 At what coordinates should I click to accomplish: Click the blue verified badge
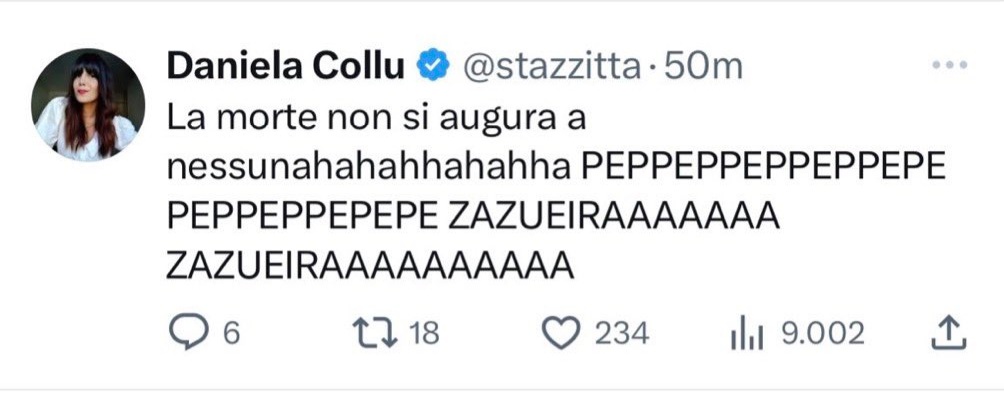(431, 66)
